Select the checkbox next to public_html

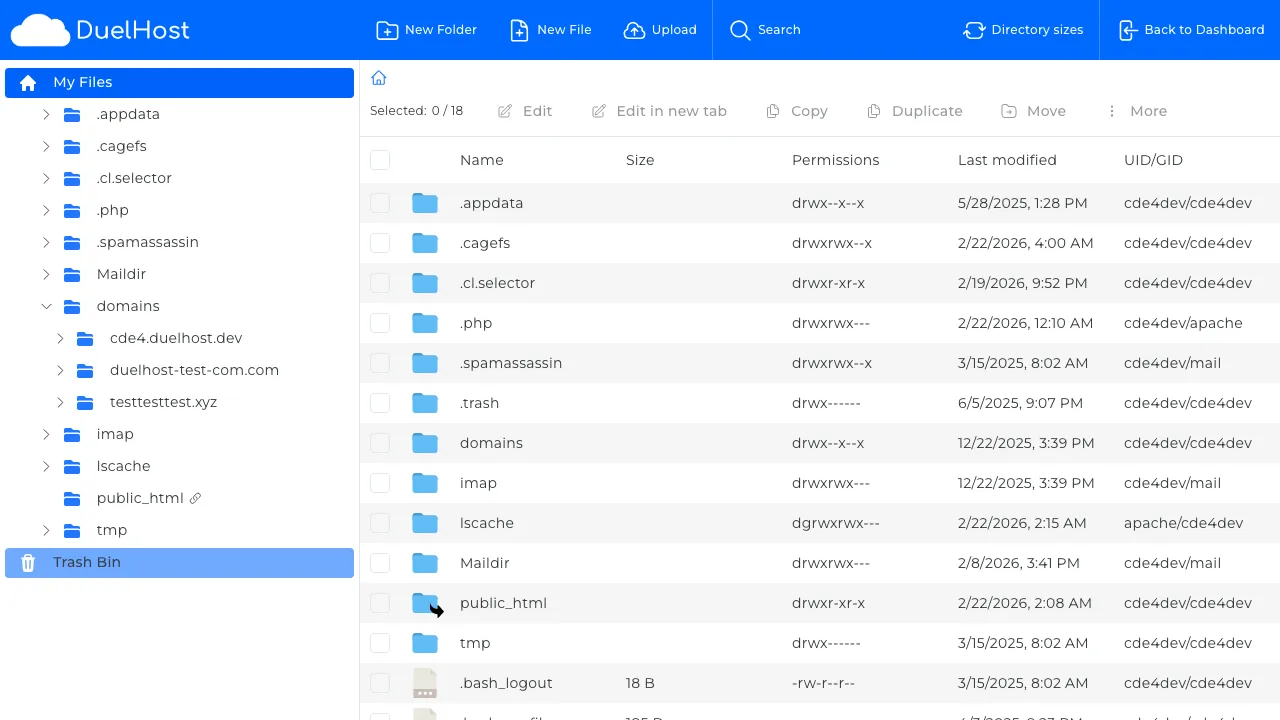[380, 603]
